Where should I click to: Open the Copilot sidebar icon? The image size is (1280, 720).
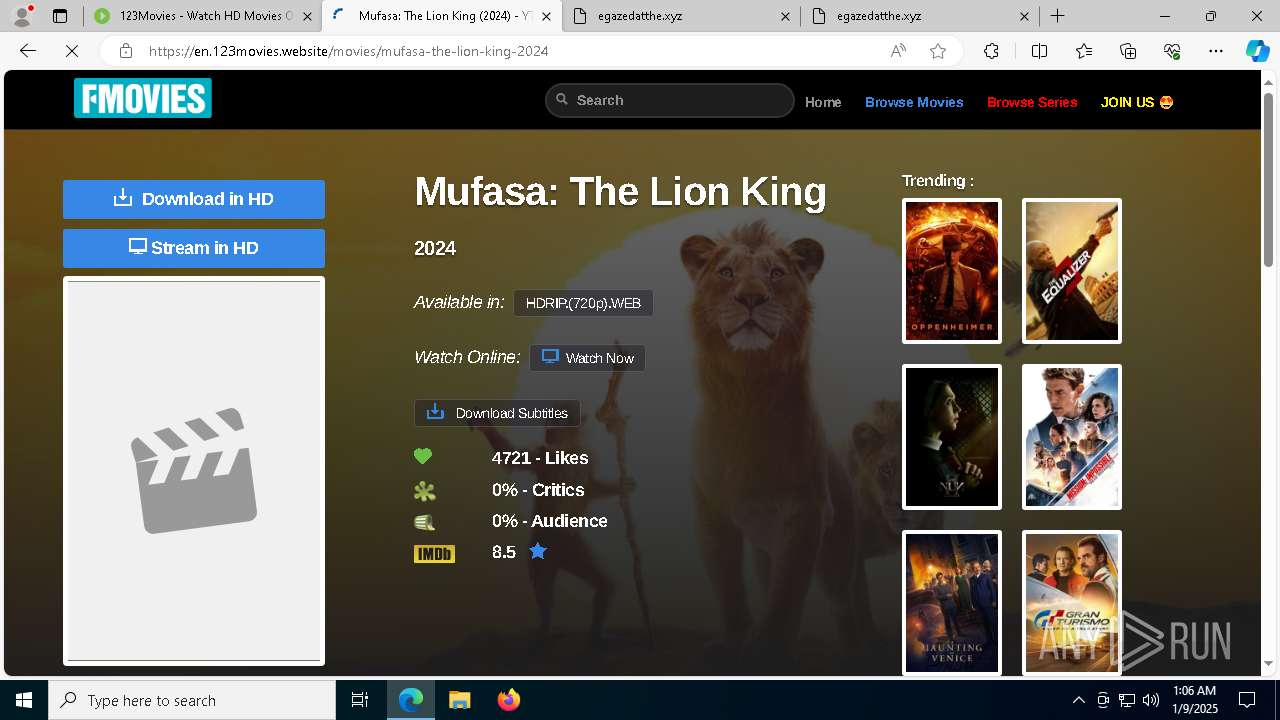(1257, 51)
